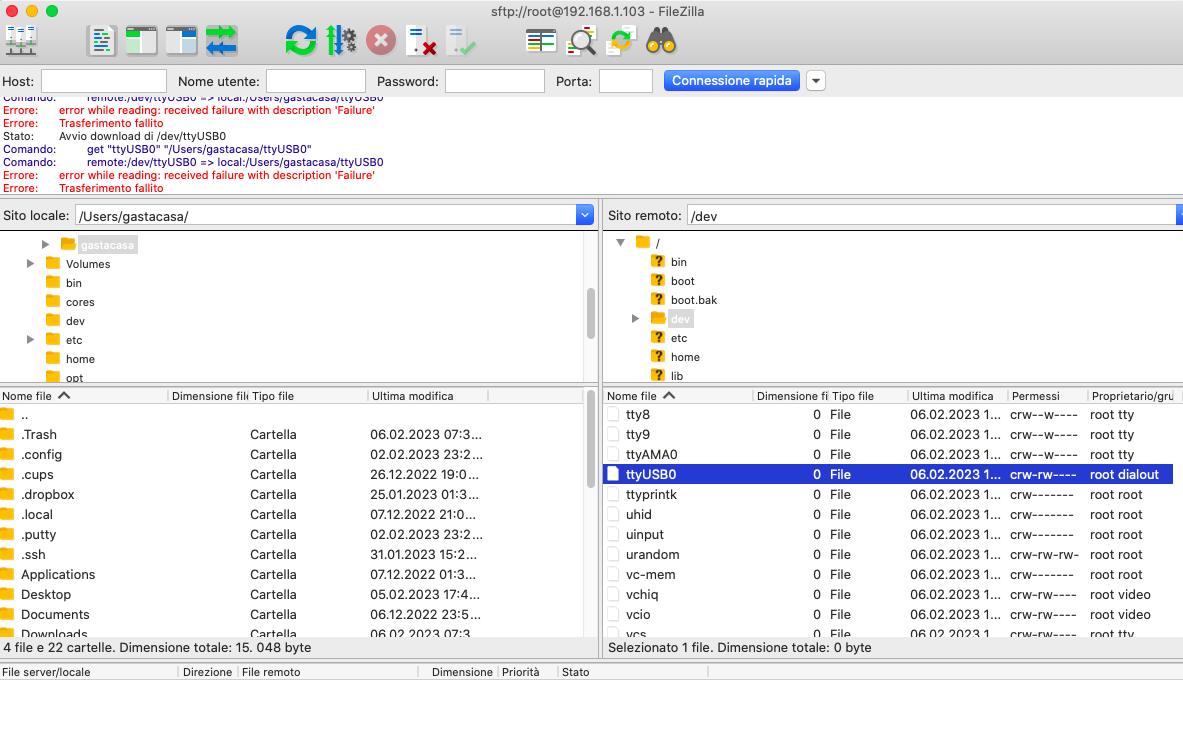Select .Trash folder in local list
Viewport: 1183px width, 744px height.
tap(291, 435)
